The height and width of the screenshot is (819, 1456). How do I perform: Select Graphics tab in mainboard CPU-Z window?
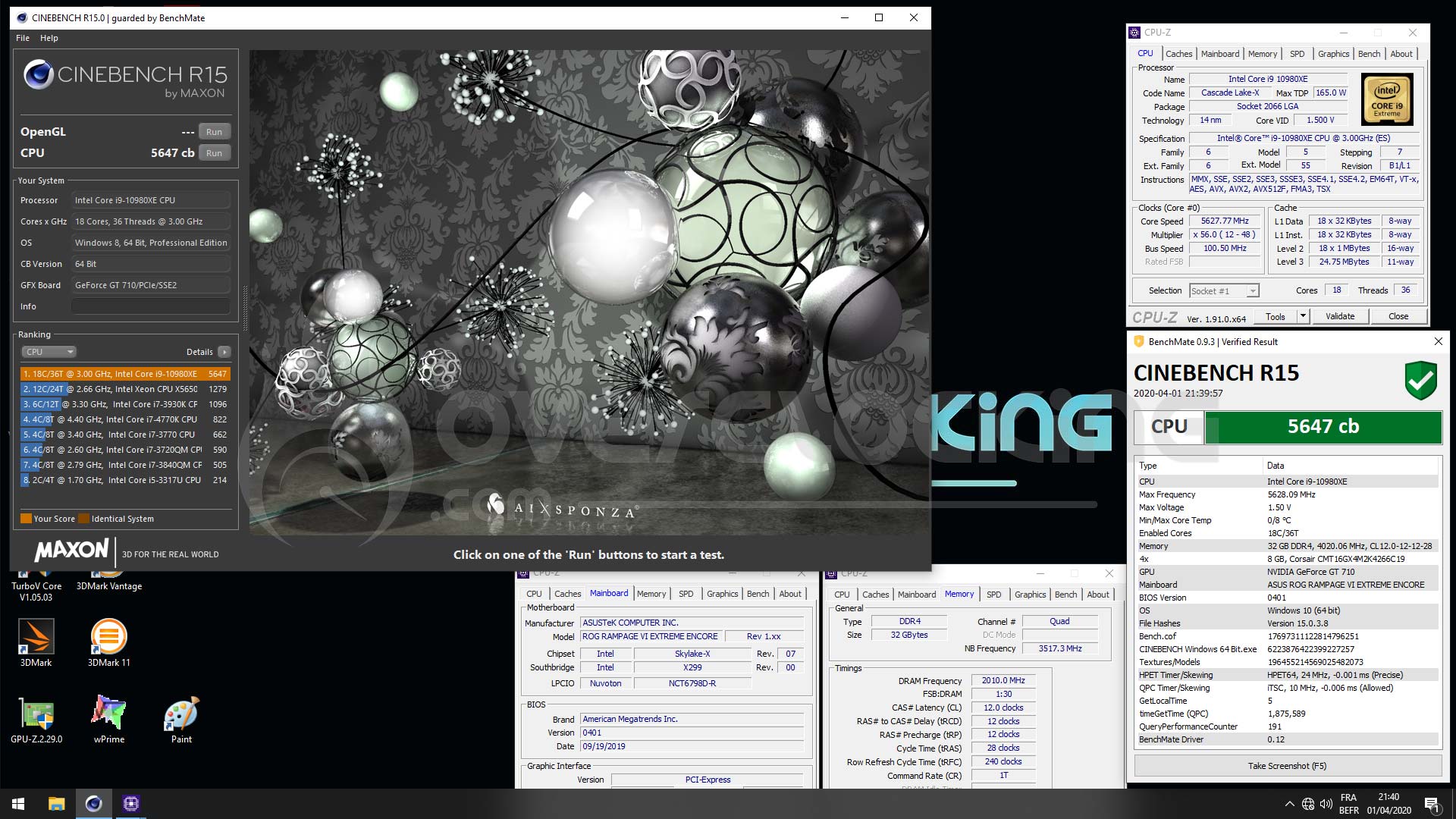pyautogui.click(x=722, y=594)
